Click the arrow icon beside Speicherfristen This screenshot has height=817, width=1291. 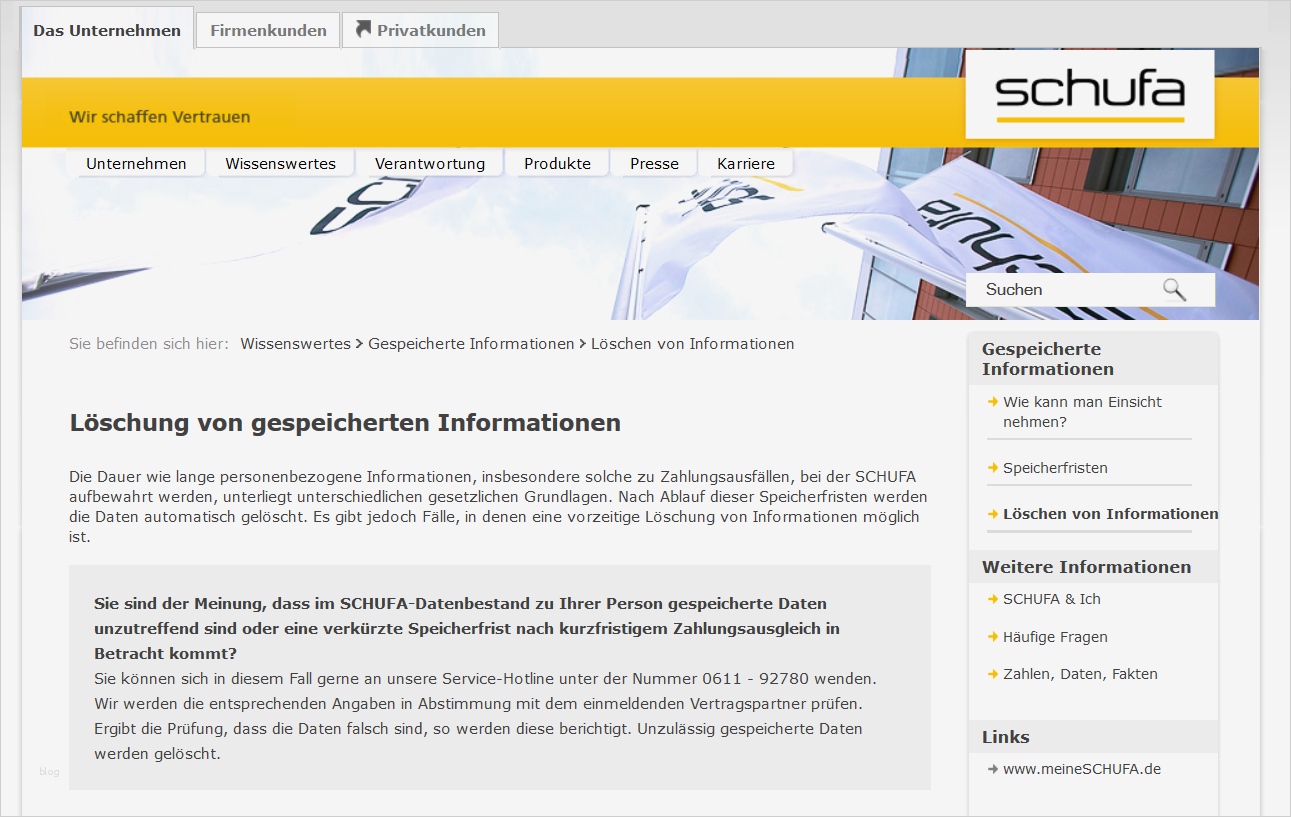(991, 468)
